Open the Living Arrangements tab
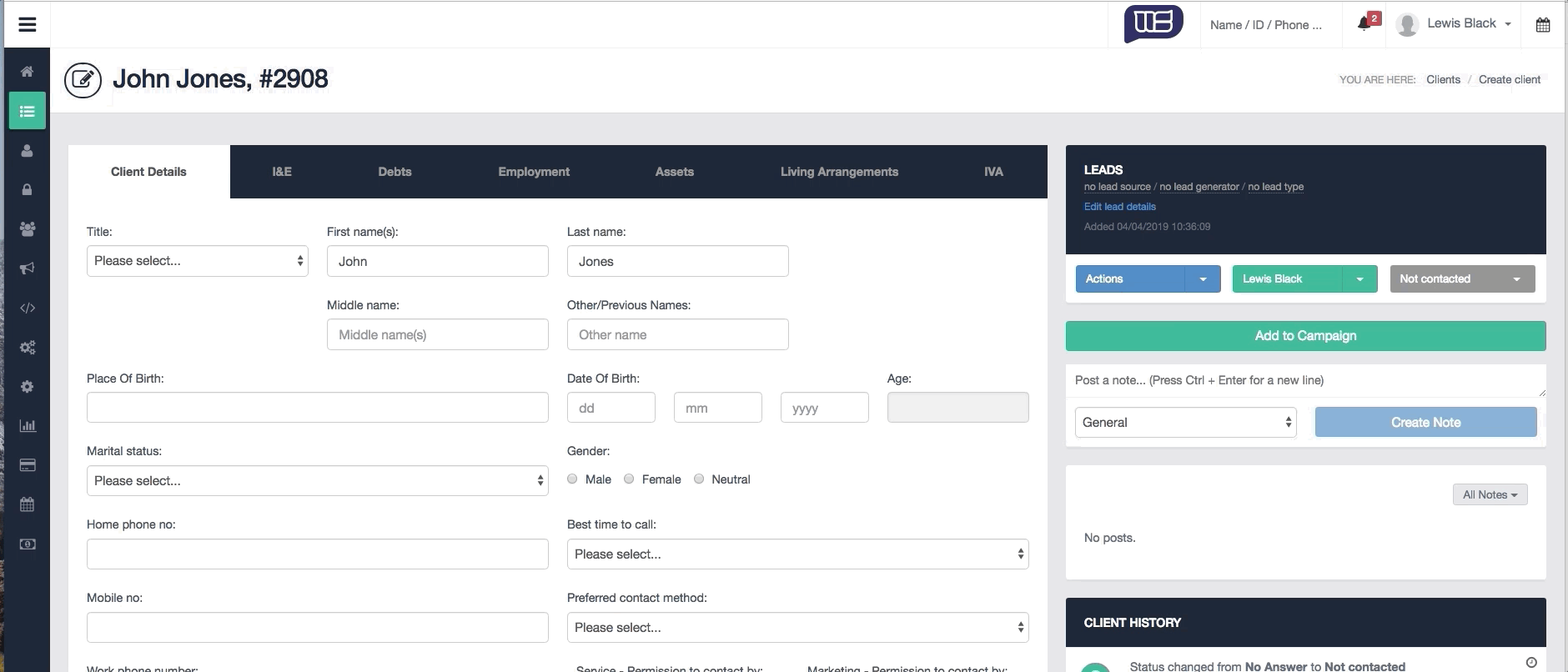This screenshot has height=672, width=1568. (x=839, y=172)
